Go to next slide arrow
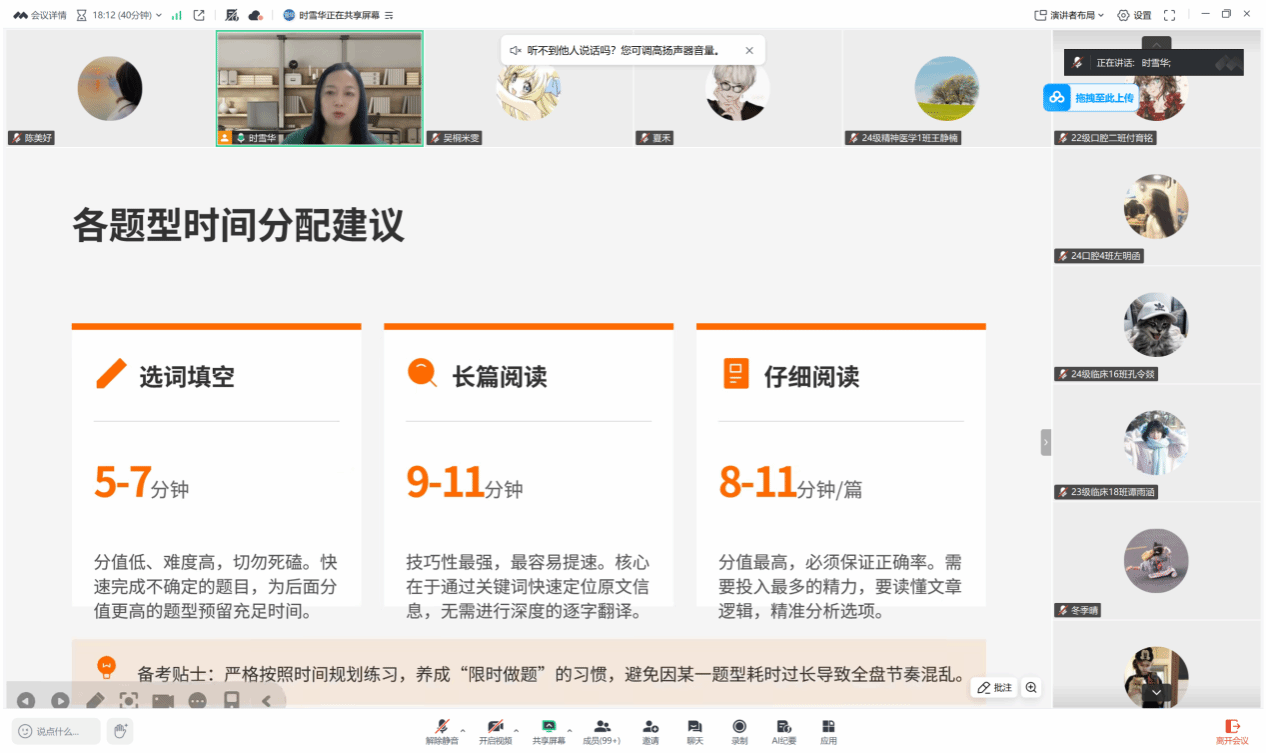1266x753 pixels. (60, 701)
